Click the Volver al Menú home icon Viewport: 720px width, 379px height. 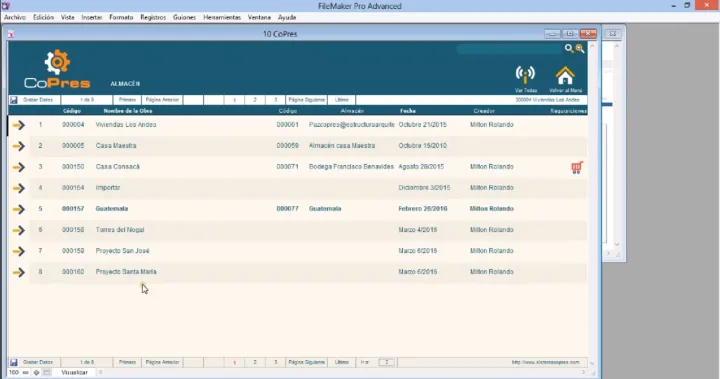click(x=565, y=76)
